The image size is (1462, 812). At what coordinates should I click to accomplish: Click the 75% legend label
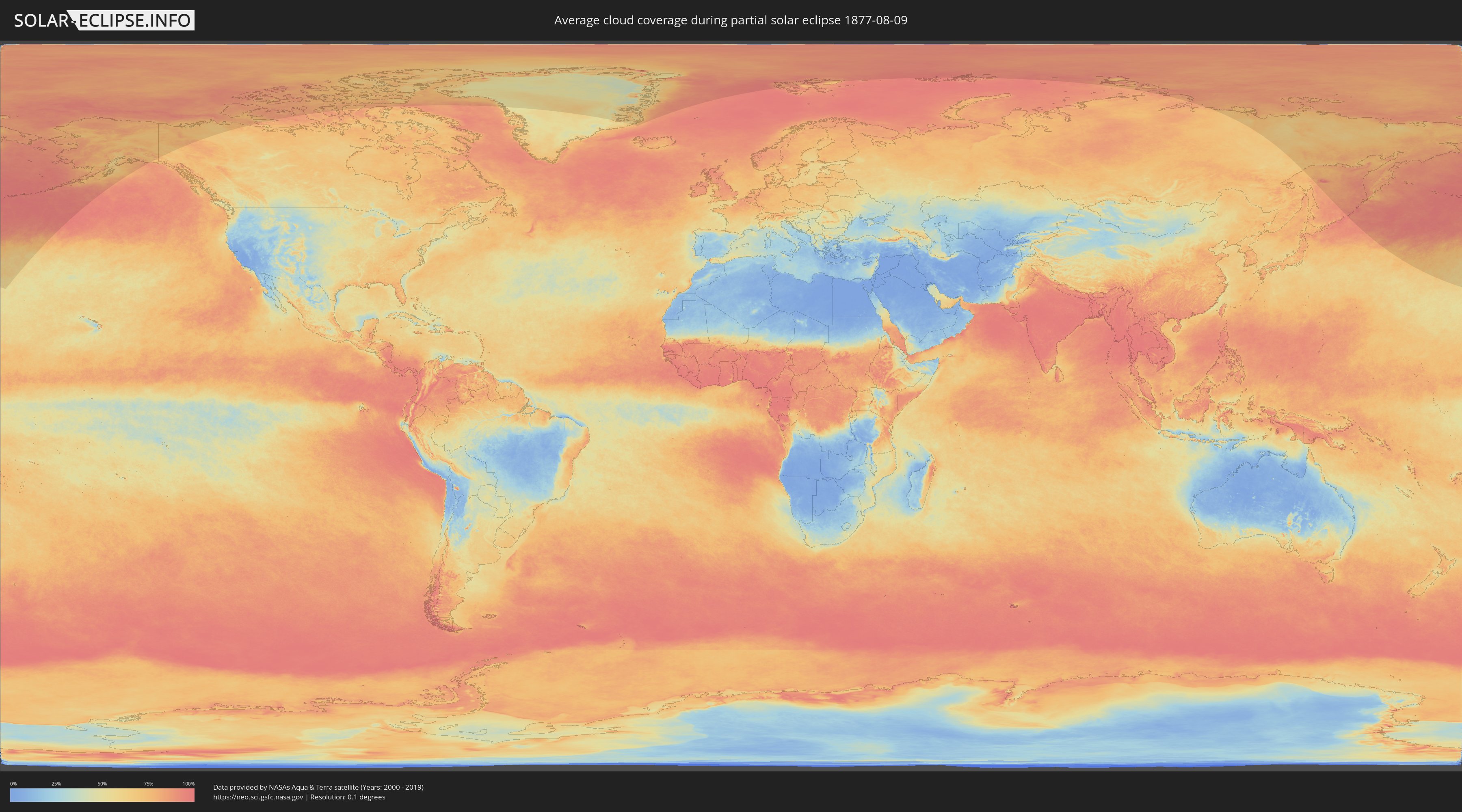[148, 784]
